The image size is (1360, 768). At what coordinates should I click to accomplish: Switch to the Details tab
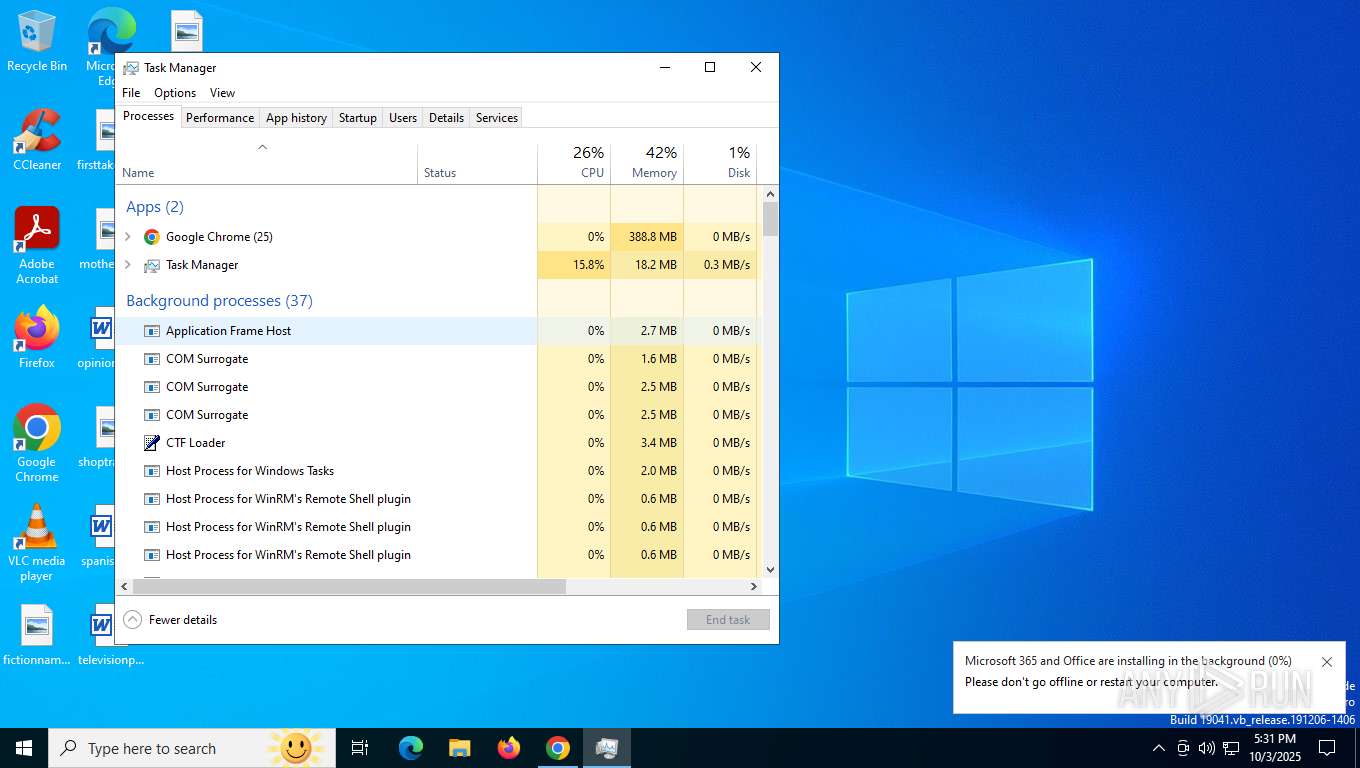446,118
